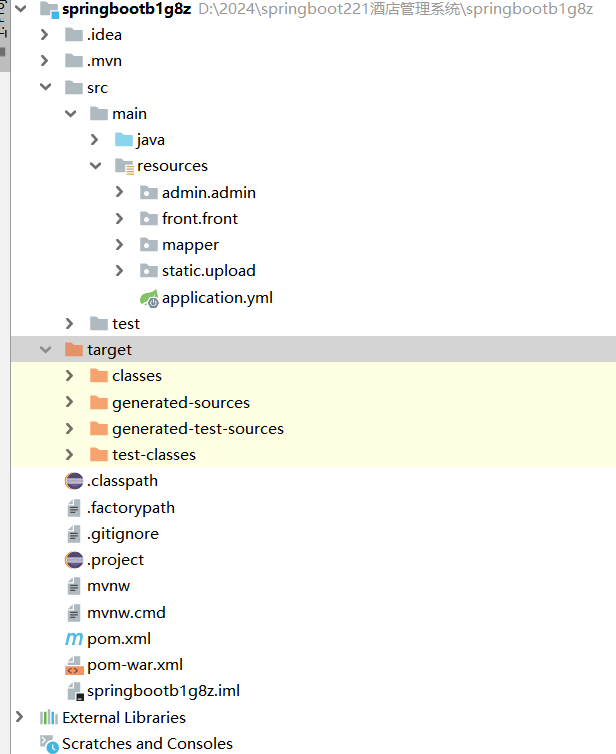Click the Spring leaf icon beside application.yml
This screenshot has height=754, width=616.
149,298
